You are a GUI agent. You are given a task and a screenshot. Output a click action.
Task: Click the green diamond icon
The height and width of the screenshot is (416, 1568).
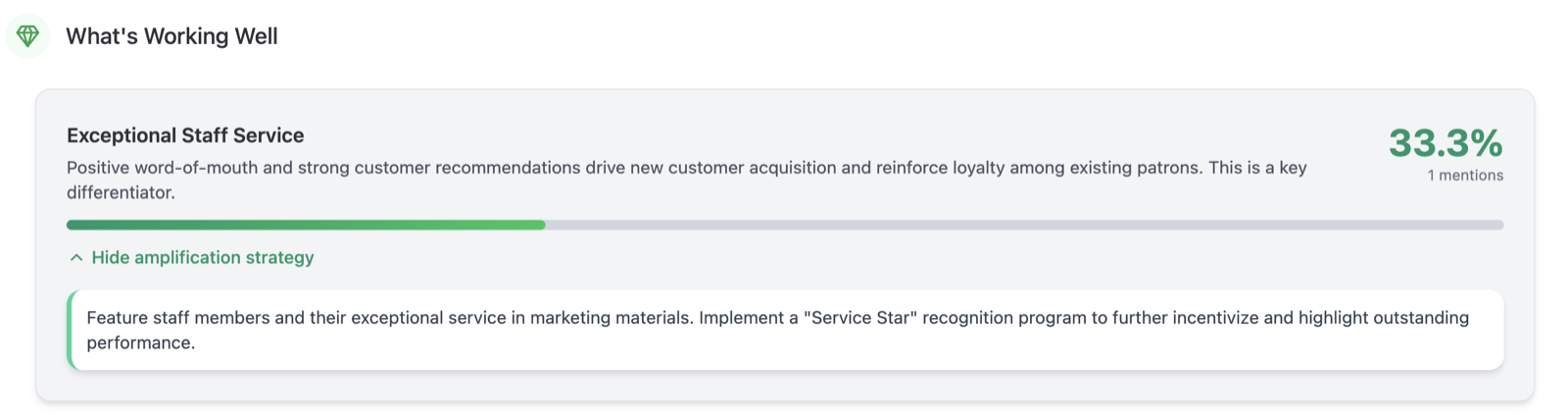[27, 36]
